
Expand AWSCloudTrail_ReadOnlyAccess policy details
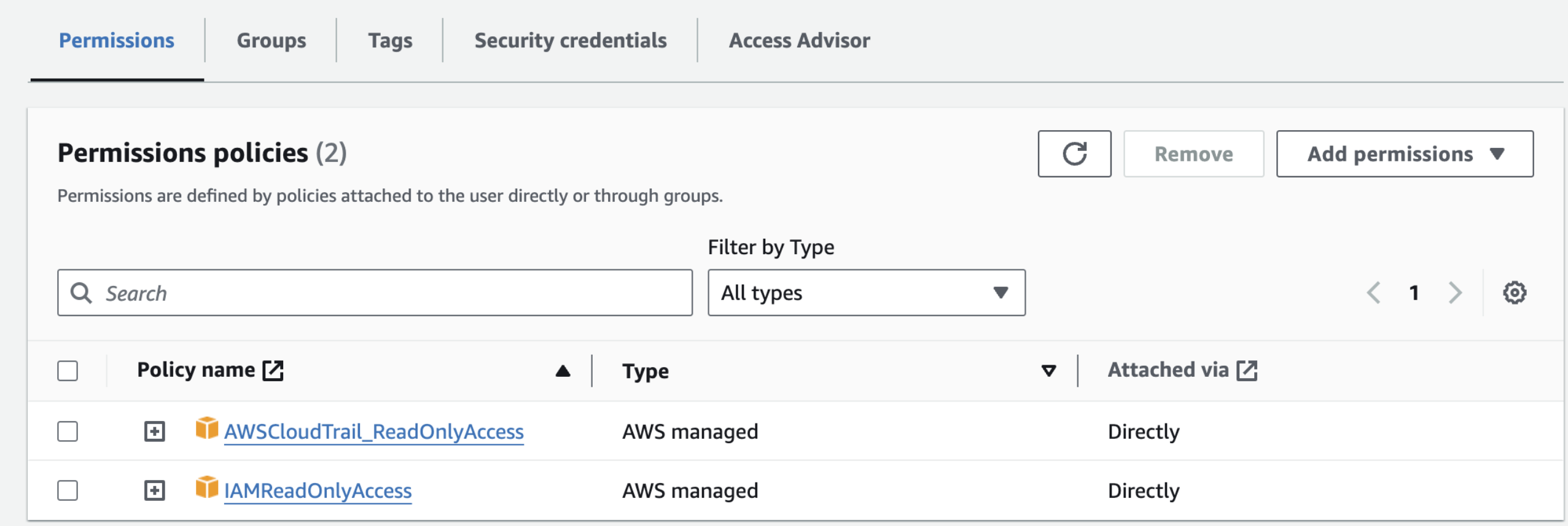(x=154, y=431)
